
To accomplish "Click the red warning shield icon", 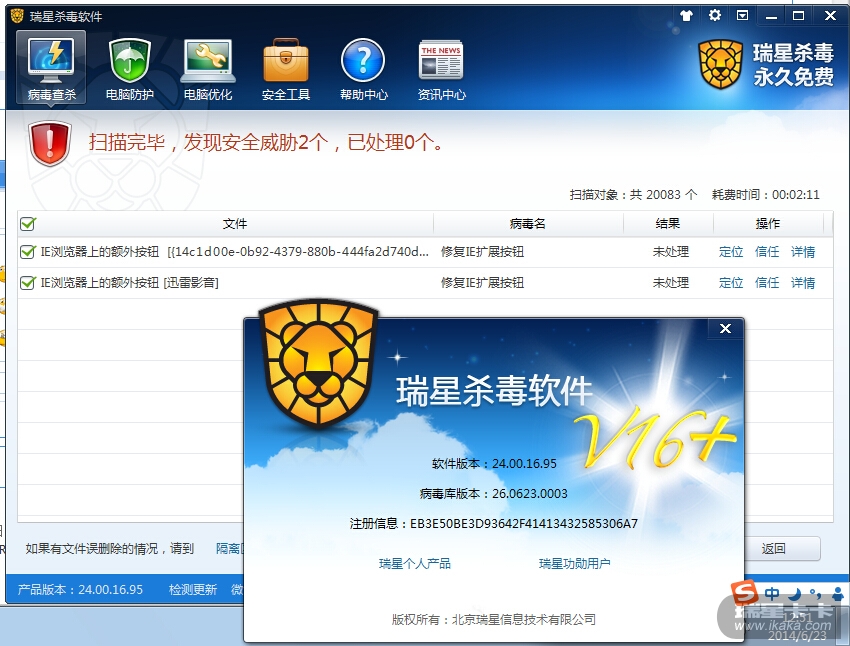I will pos(50,143).
